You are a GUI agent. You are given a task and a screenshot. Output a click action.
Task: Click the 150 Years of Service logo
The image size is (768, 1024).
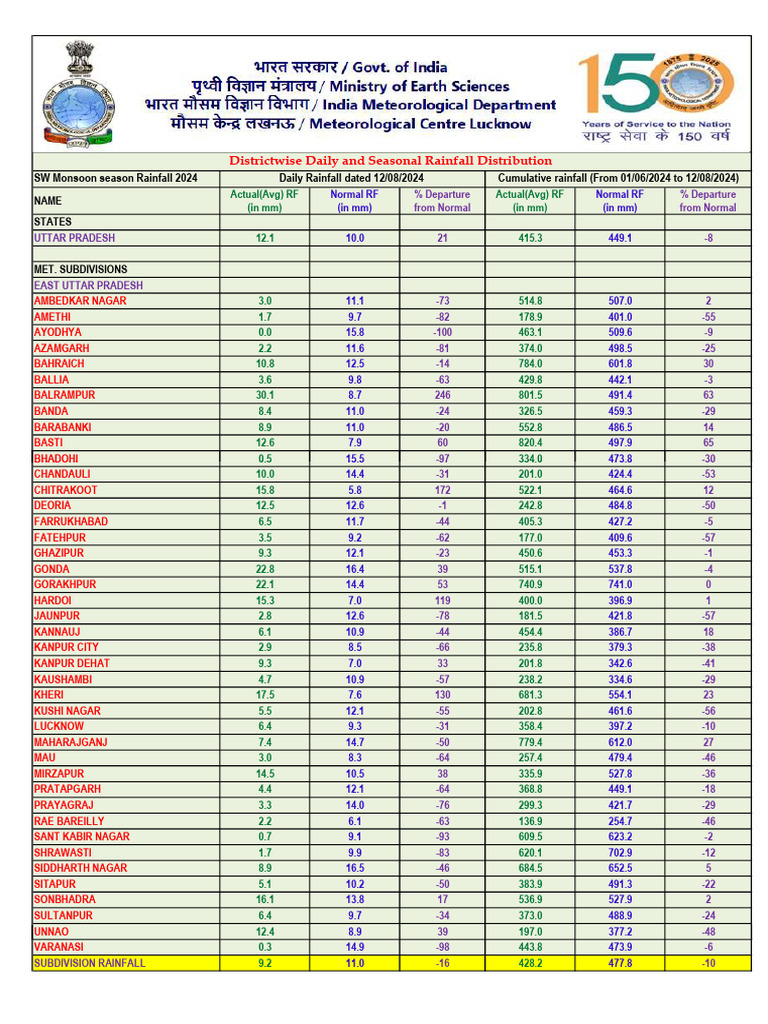(656, 97)
